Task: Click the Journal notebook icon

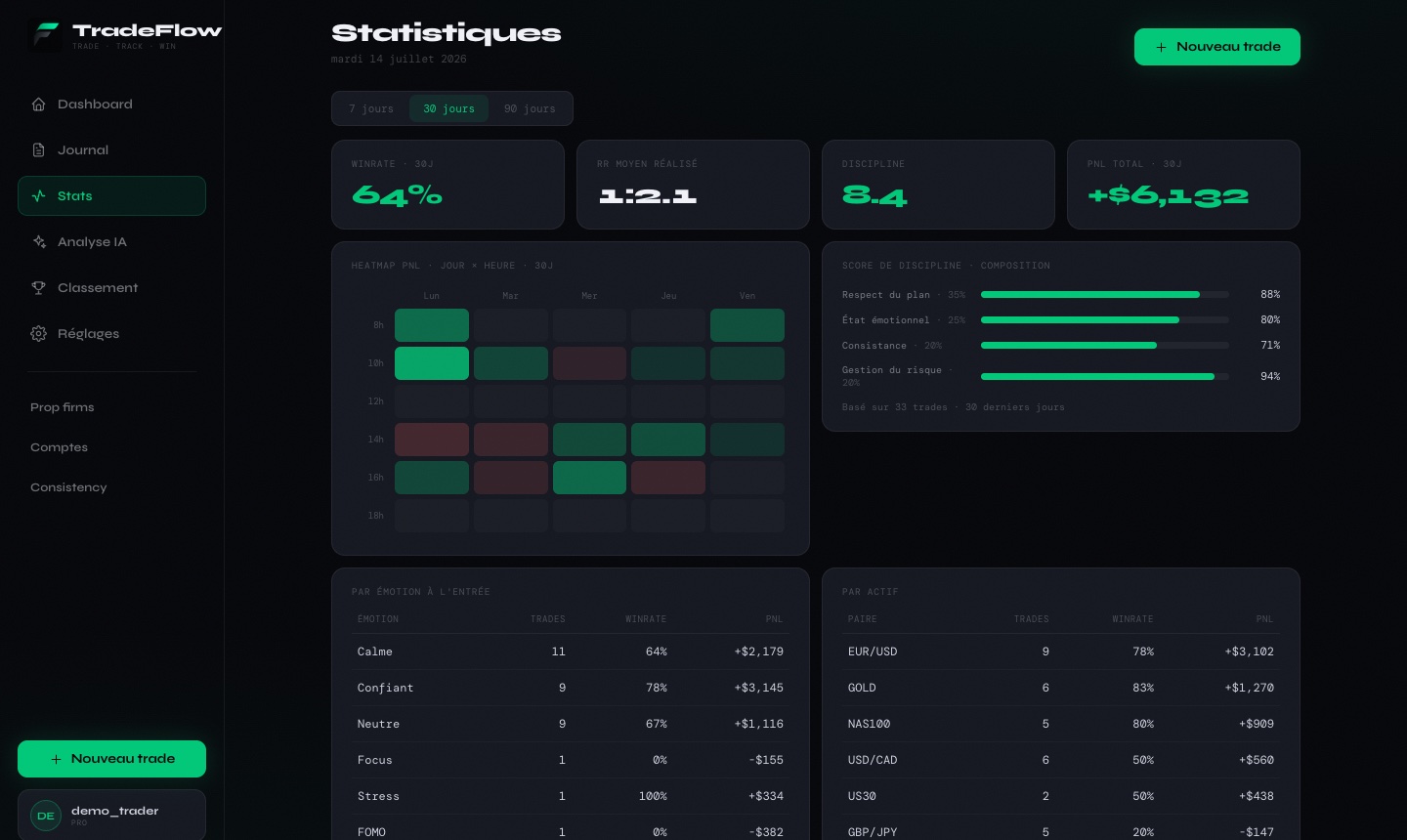Action: click(39, 150)
